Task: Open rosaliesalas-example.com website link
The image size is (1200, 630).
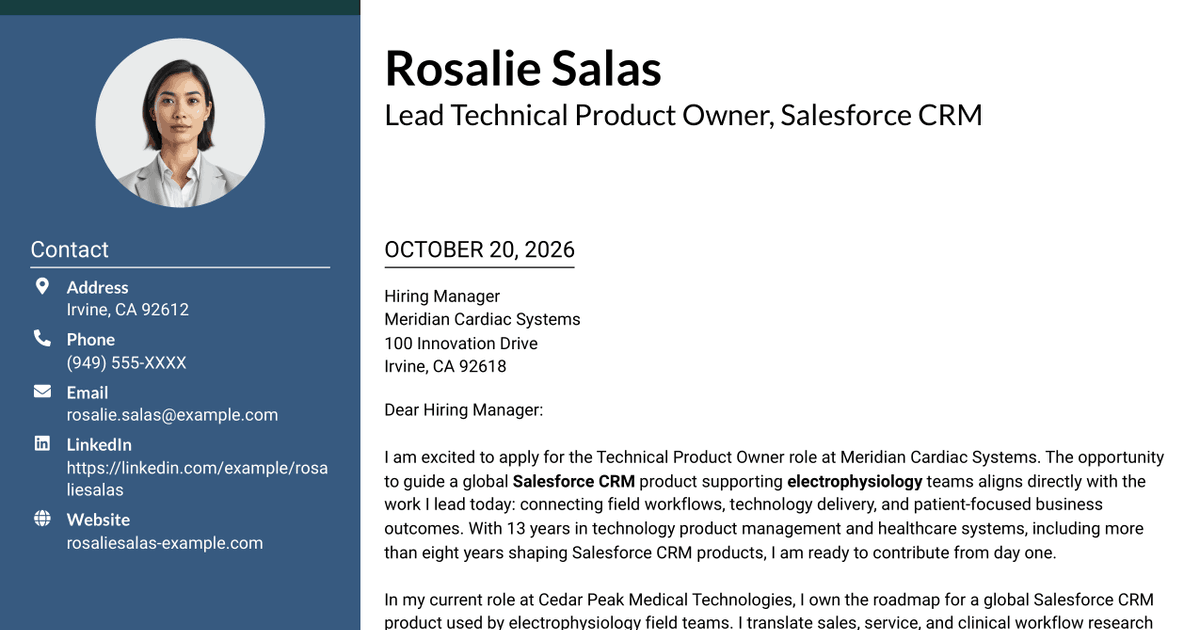Action: [165, 543]
